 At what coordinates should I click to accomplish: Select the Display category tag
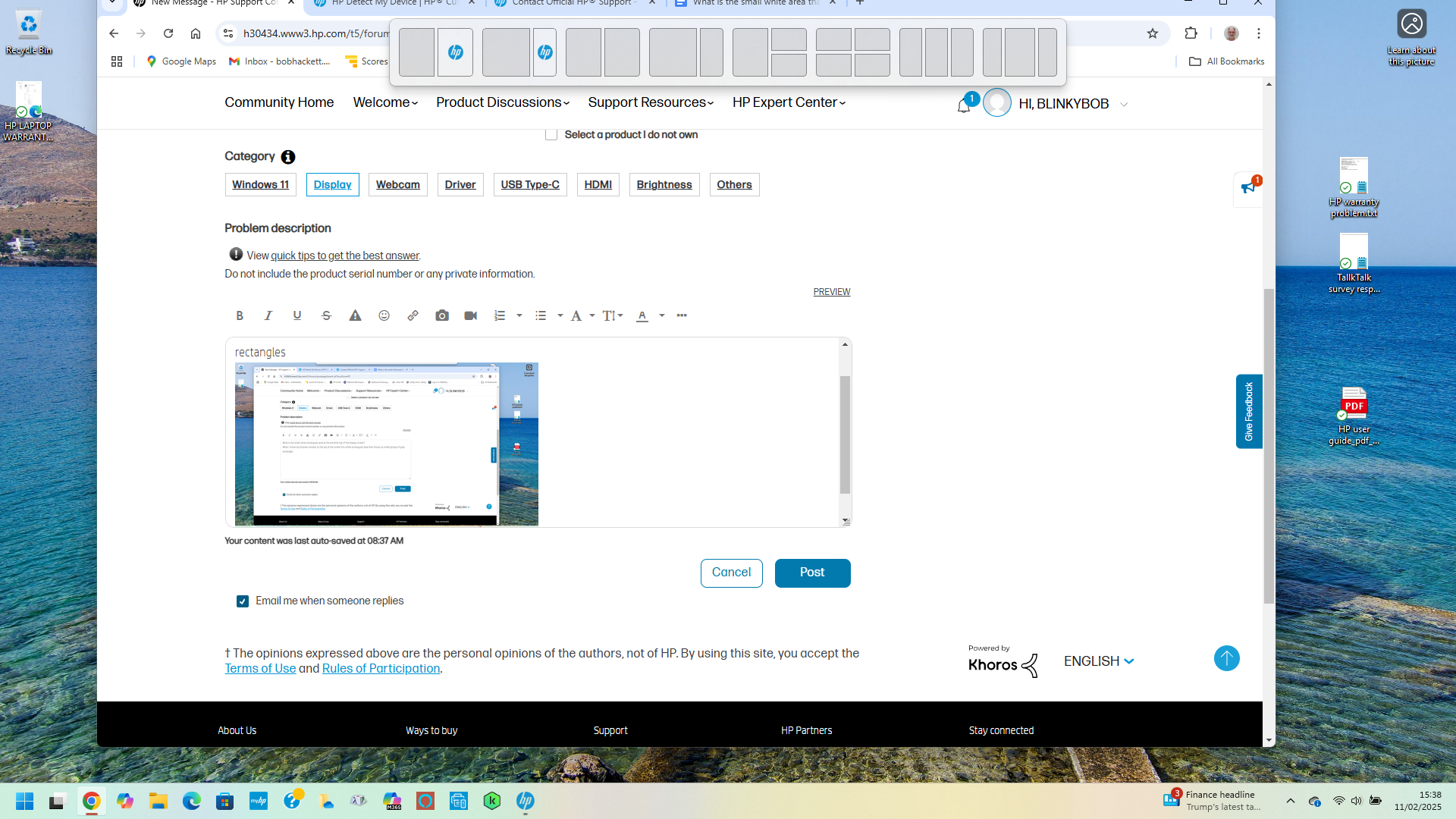(333, 185)
